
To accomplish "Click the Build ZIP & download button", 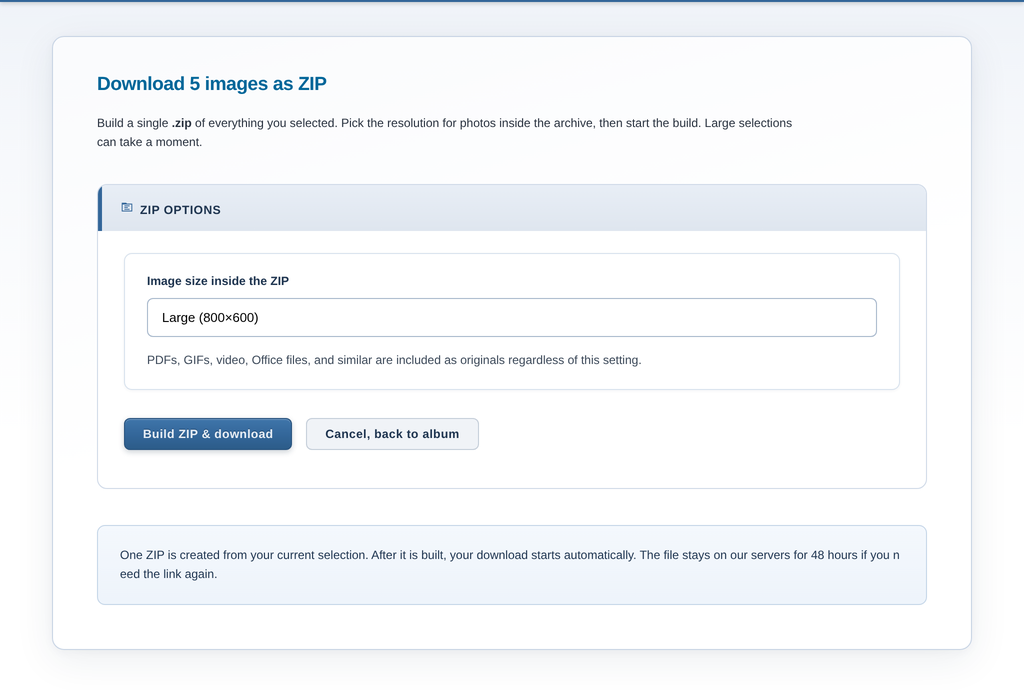I will click(208, 434).
